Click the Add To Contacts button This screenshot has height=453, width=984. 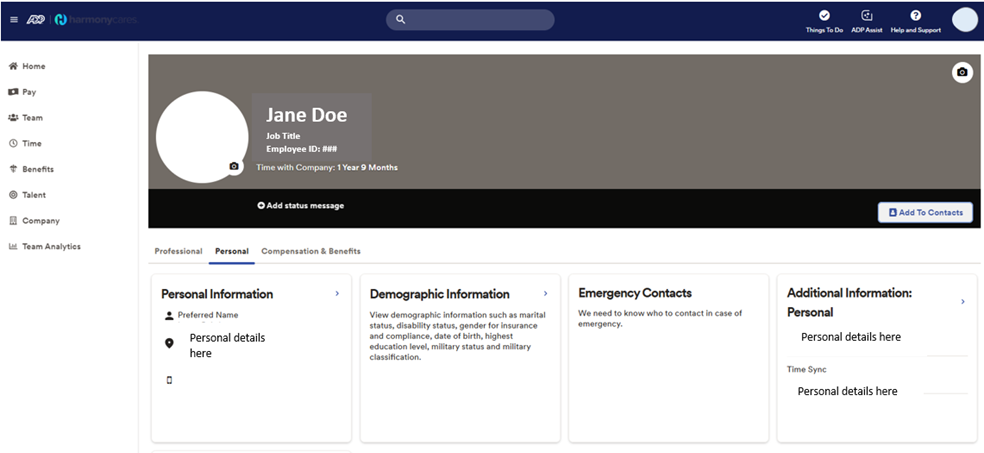point(925,212)
